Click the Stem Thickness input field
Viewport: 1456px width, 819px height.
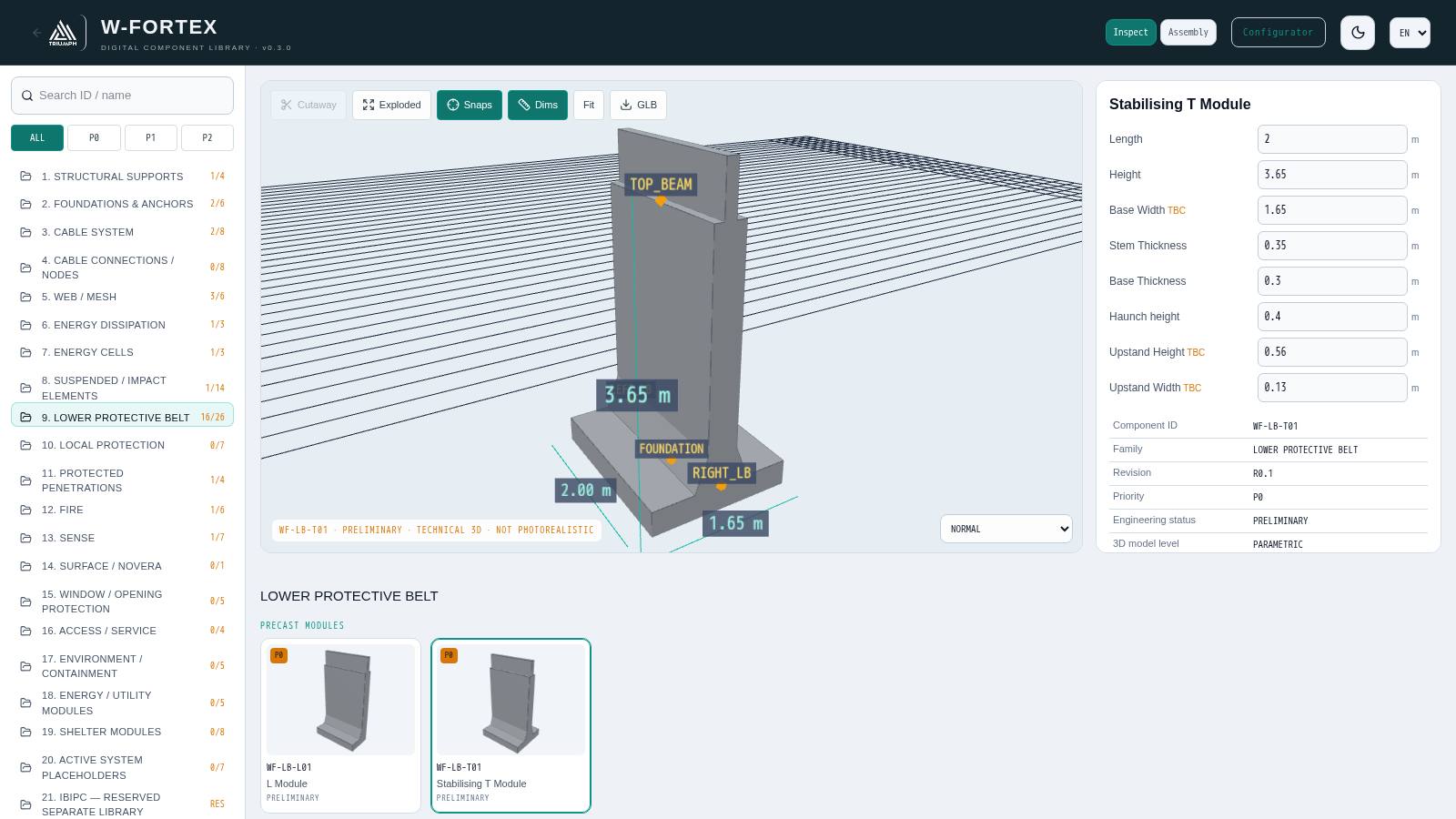[1332, 246]
